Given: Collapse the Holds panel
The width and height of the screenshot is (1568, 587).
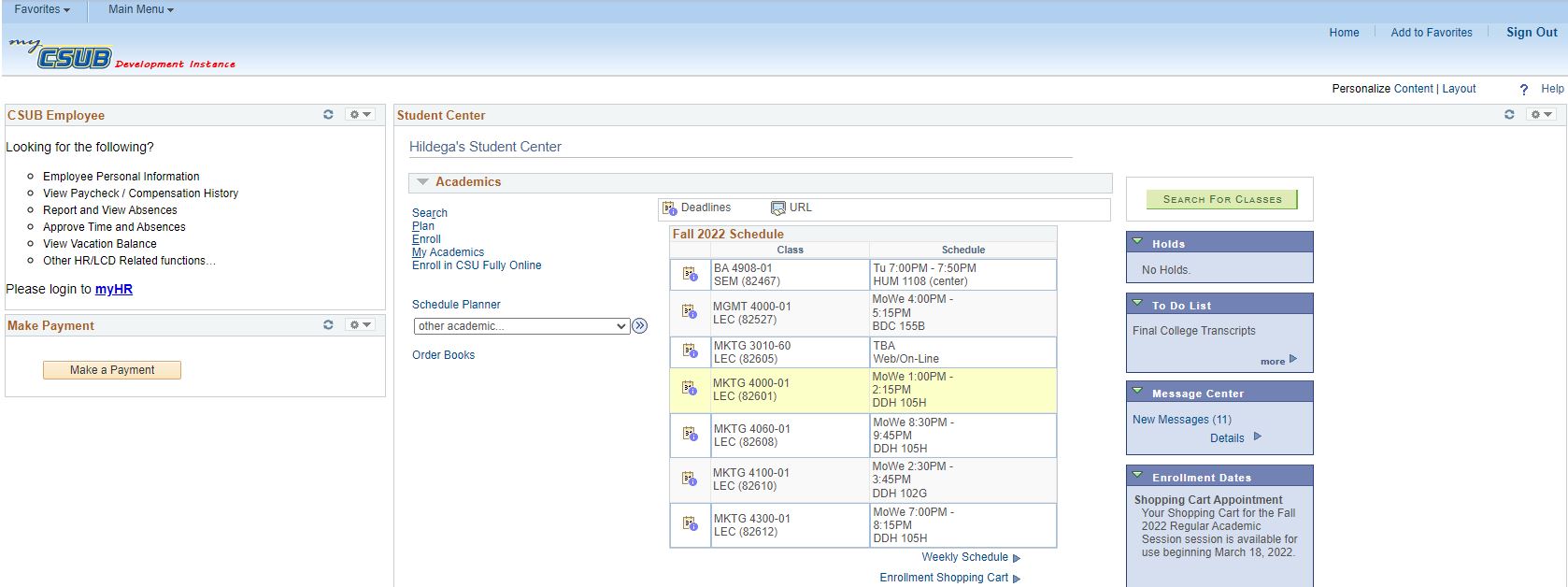Looking at the screenshot, I should [x=1137, y=242].
